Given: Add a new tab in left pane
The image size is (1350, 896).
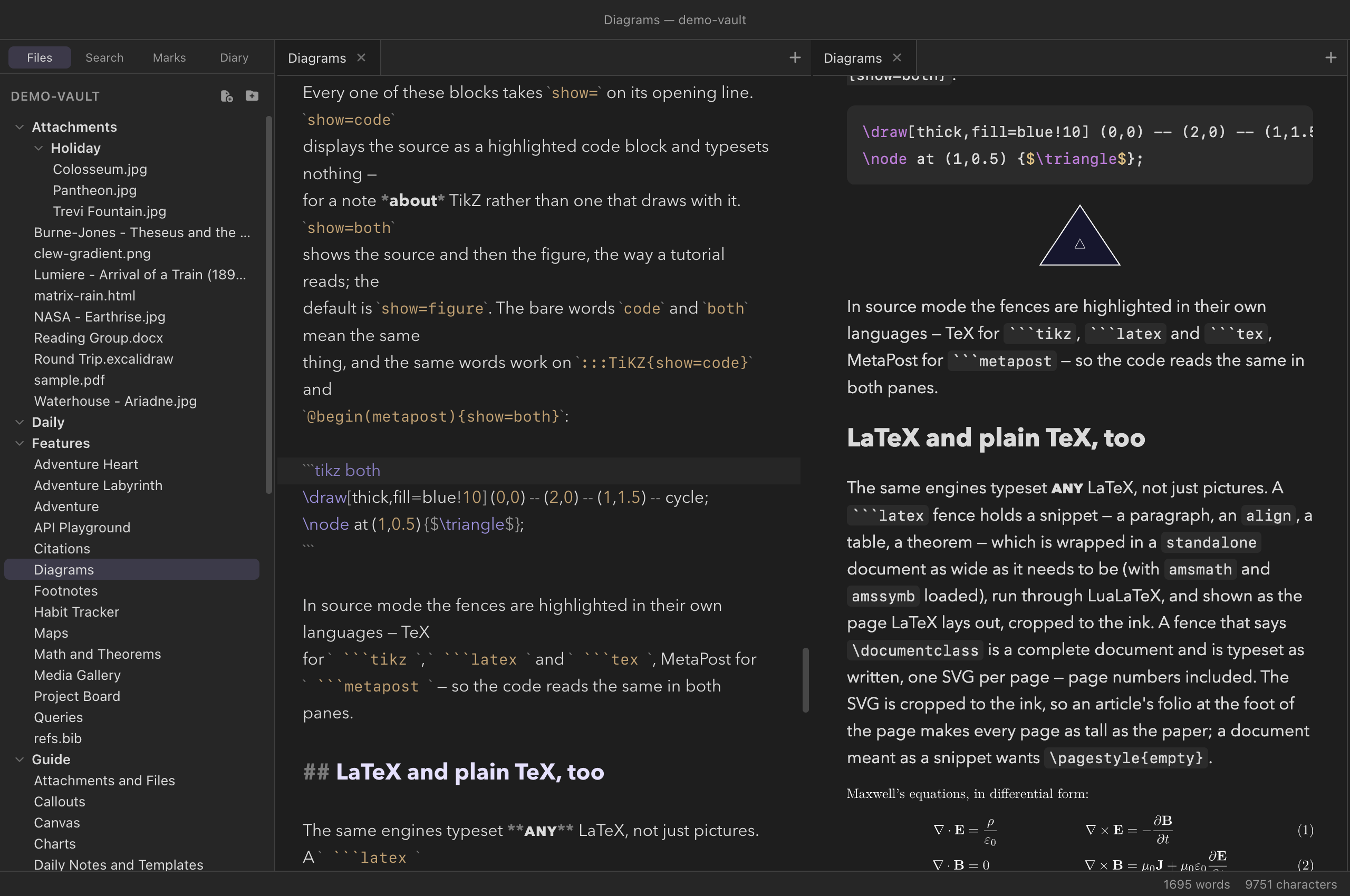Looking at the screenshot, I should tap(795, 58).
